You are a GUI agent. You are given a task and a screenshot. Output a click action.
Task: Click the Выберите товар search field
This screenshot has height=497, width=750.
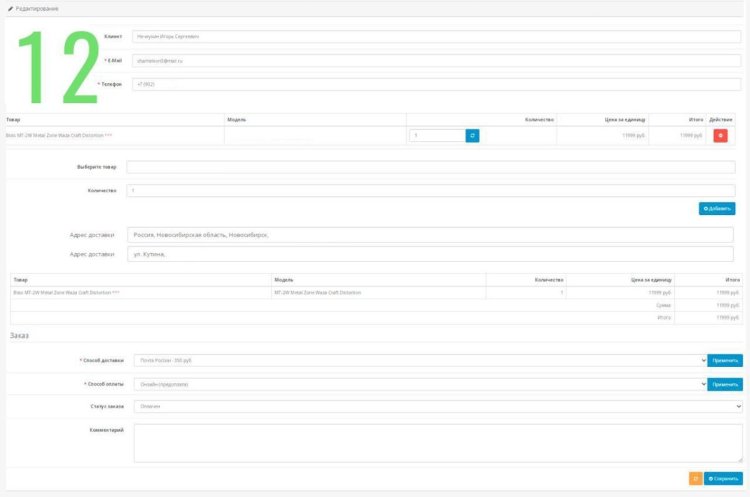[x=430, y=167]
